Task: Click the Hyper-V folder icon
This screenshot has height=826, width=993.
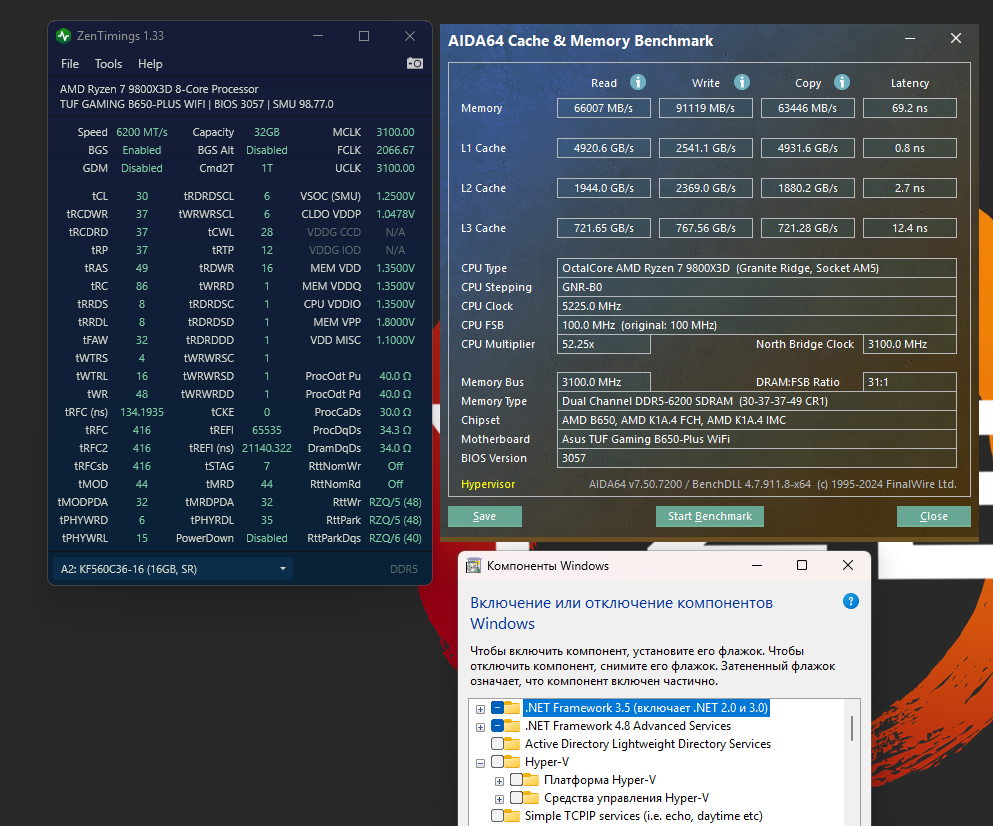Action: (x=512, y=761)
